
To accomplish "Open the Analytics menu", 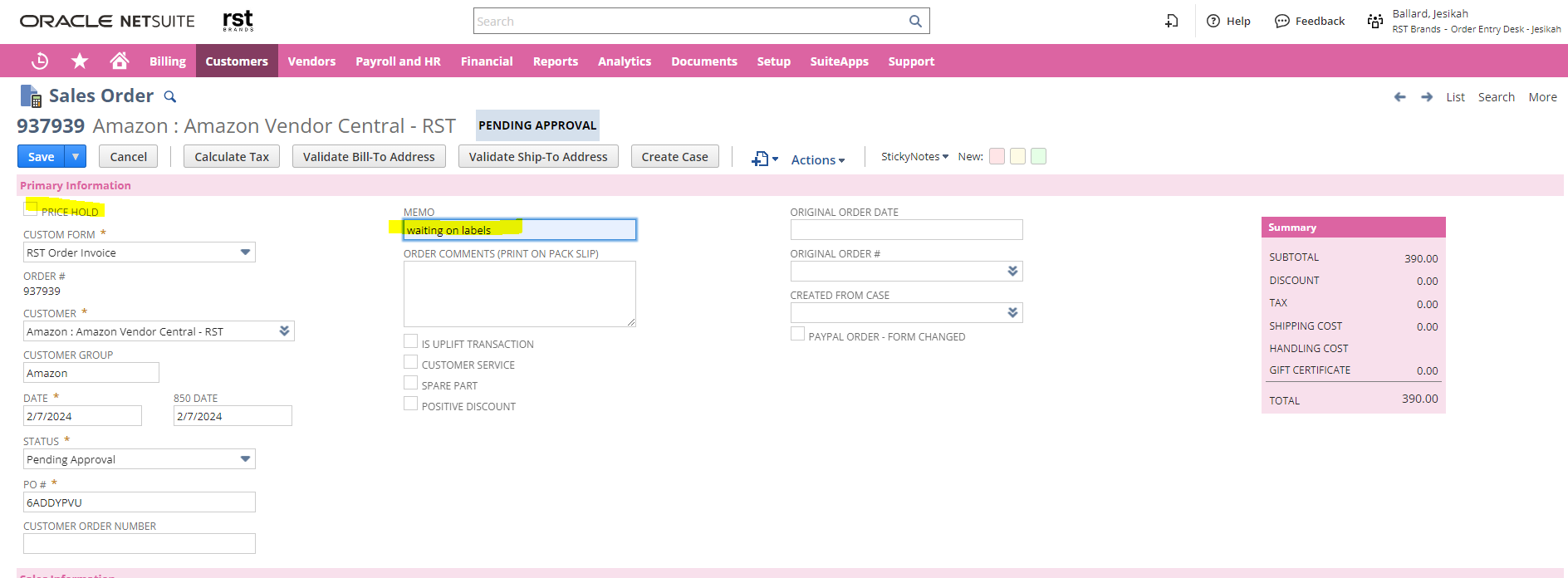I will (625, 61).
